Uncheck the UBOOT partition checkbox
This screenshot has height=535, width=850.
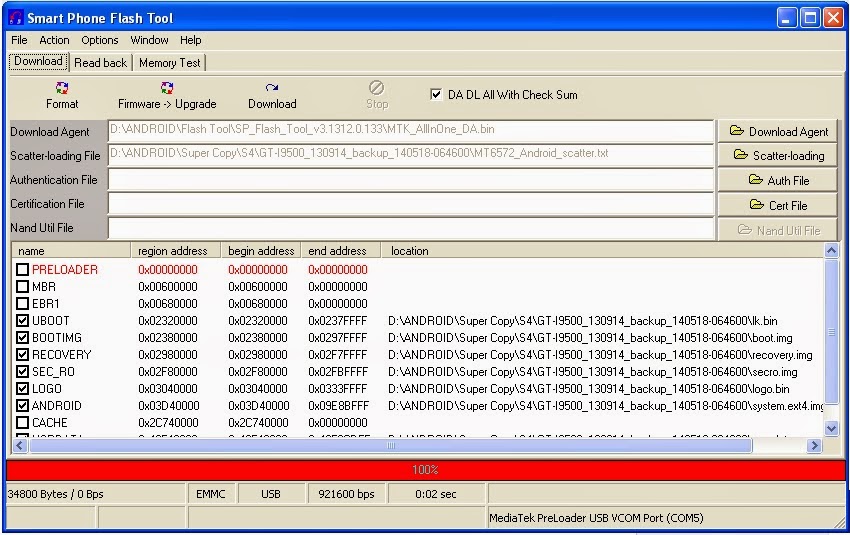[x=22, y=320]
